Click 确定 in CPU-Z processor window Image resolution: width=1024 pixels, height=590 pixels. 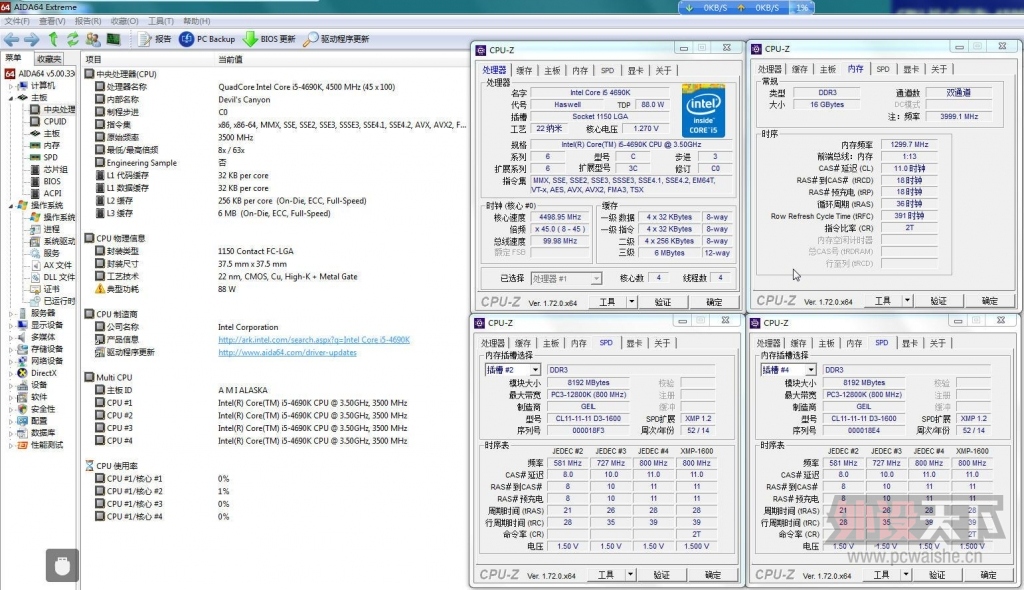pyautogui.click(x=714, y=302)
